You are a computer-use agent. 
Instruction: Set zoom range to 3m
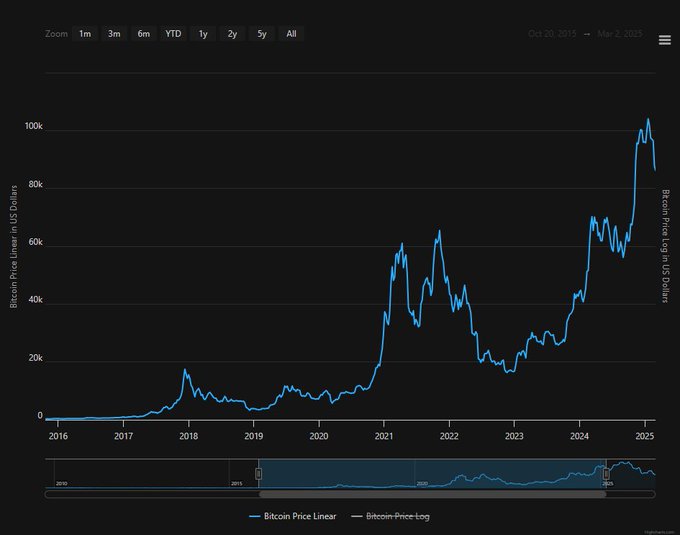[x=114, y=34]
